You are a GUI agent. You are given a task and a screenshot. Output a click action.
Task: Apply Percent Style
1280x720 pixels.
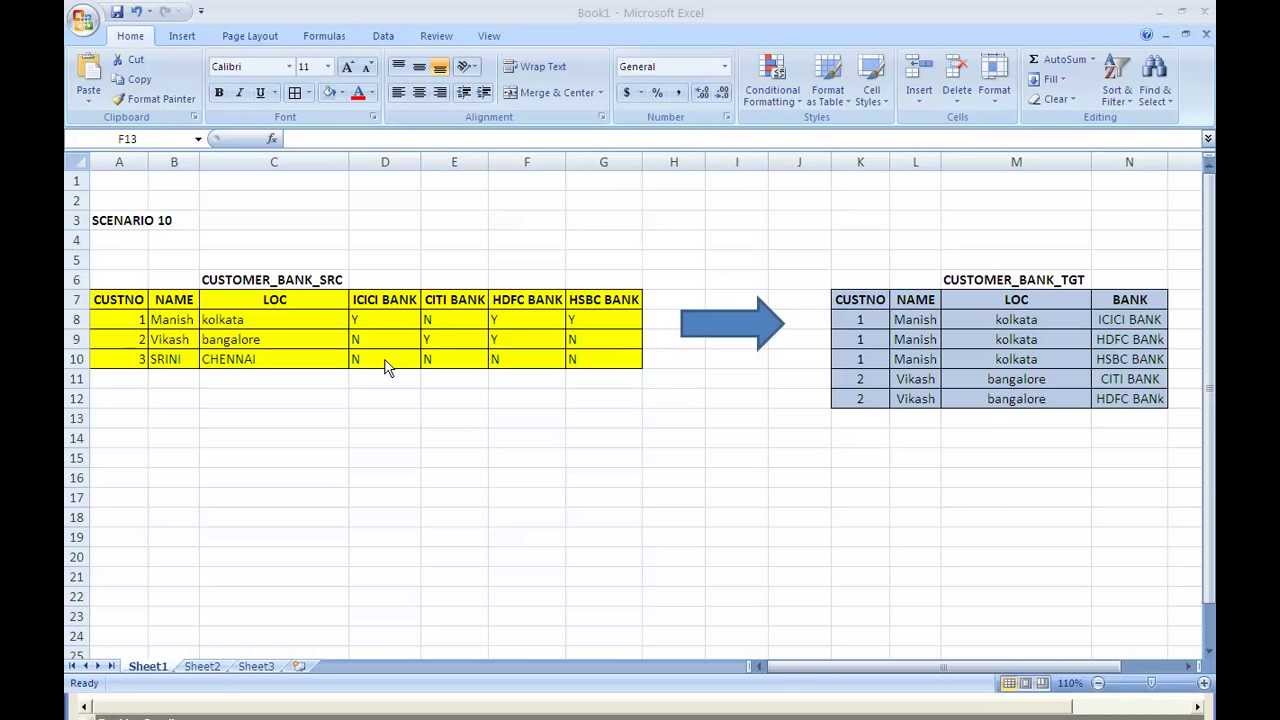657,93
